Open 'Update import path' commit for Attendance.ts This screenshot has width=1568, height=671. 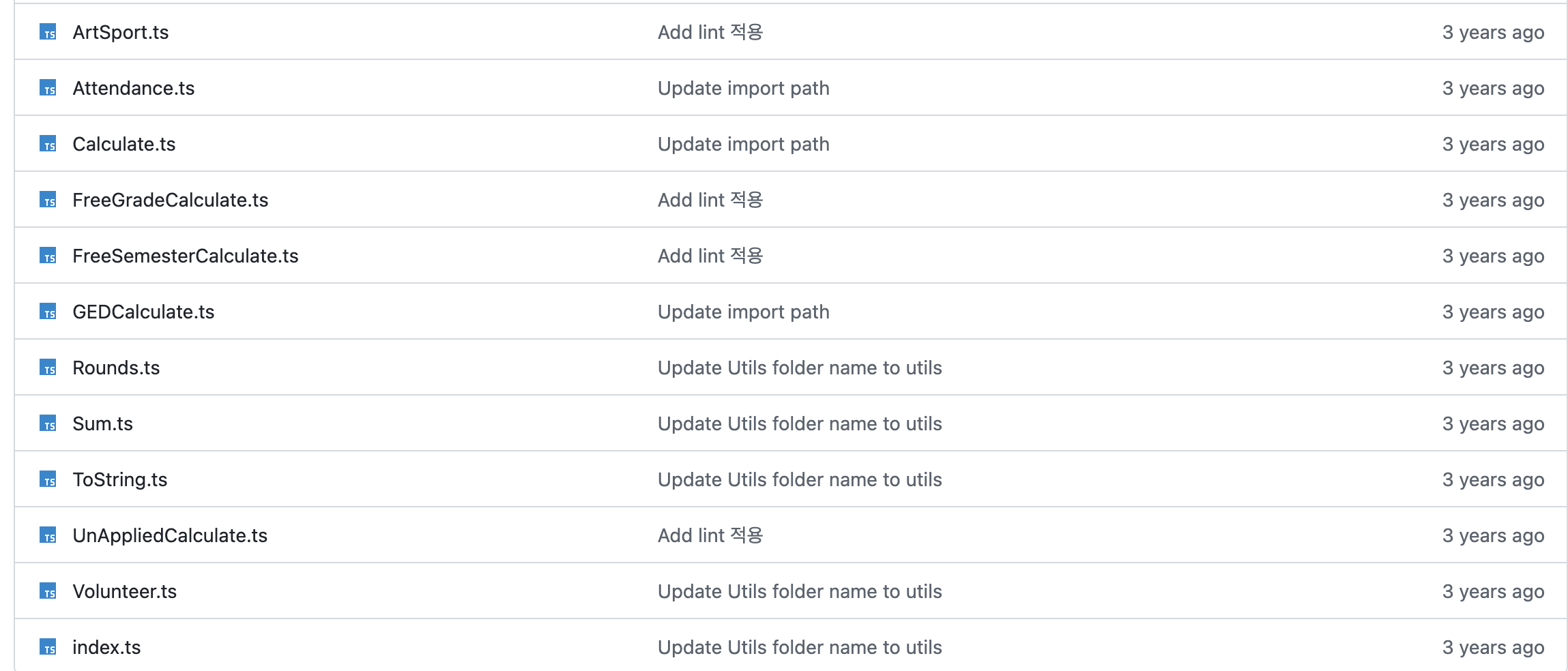point(744,88)
